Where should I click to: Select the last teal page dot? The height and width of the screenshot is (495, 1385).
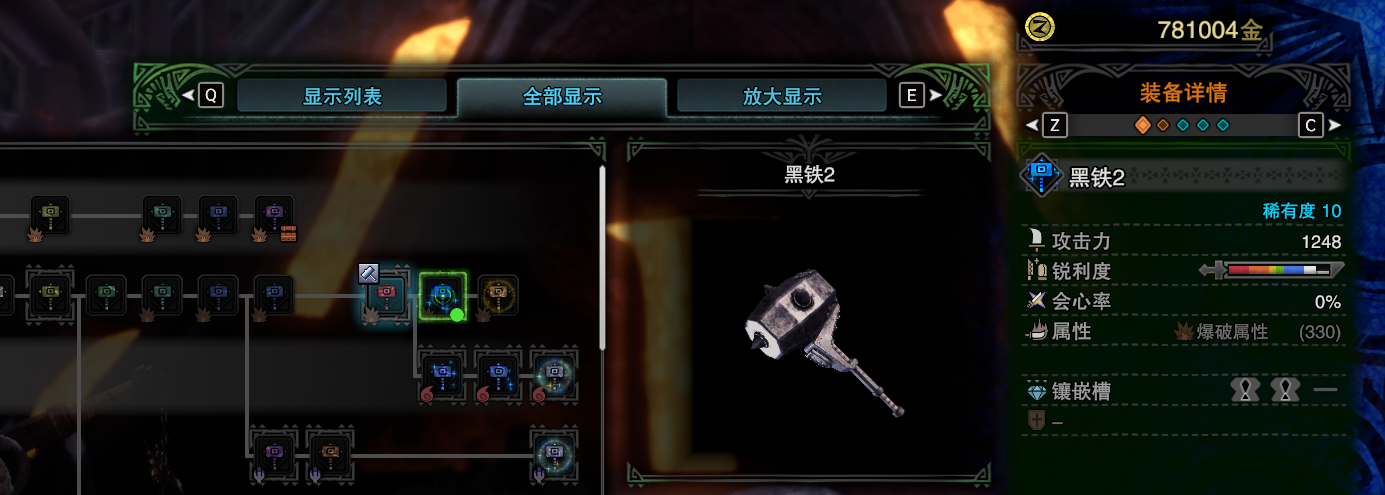point(1223,125)
